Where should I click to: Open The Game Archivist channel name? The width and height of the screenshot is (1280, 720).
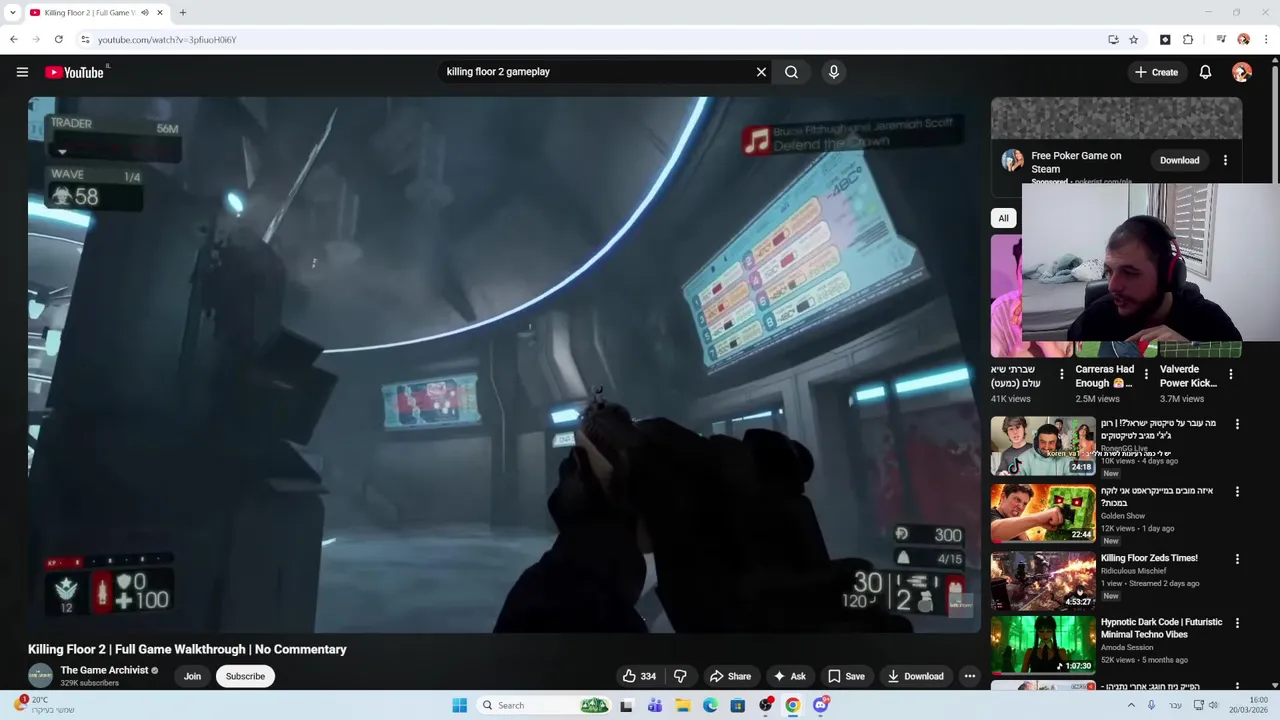(x=104, y=670)
